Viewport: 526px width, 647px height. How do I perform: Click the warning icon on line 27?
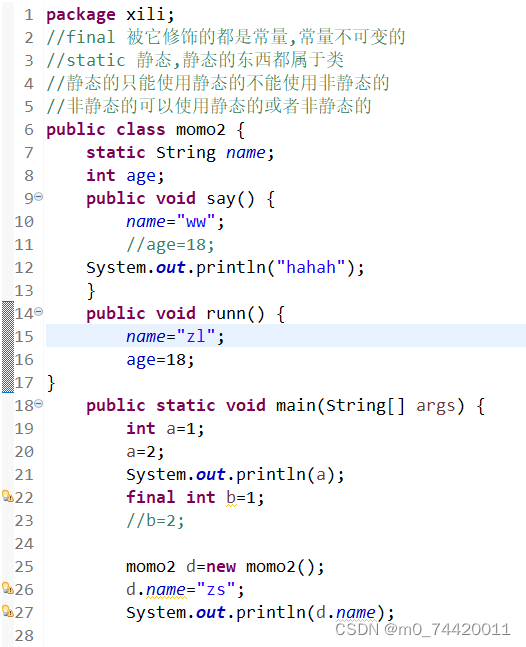[x=8, y=611]
